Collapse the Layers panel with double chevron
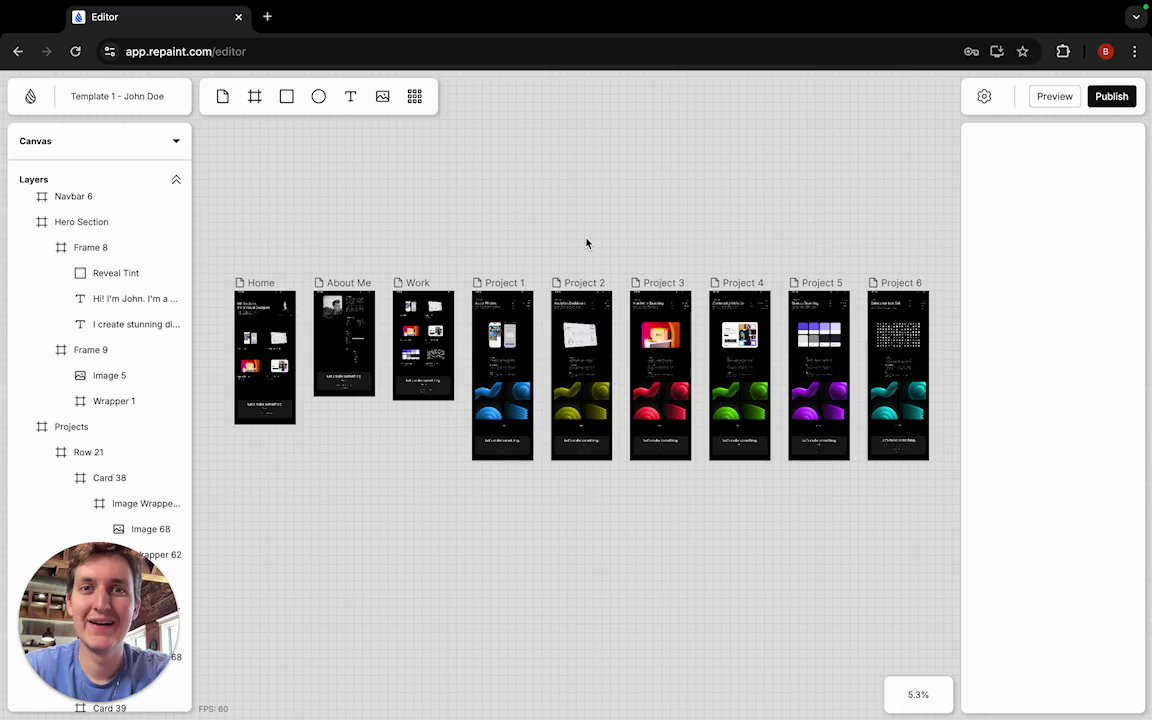 [x=176, y=179]
